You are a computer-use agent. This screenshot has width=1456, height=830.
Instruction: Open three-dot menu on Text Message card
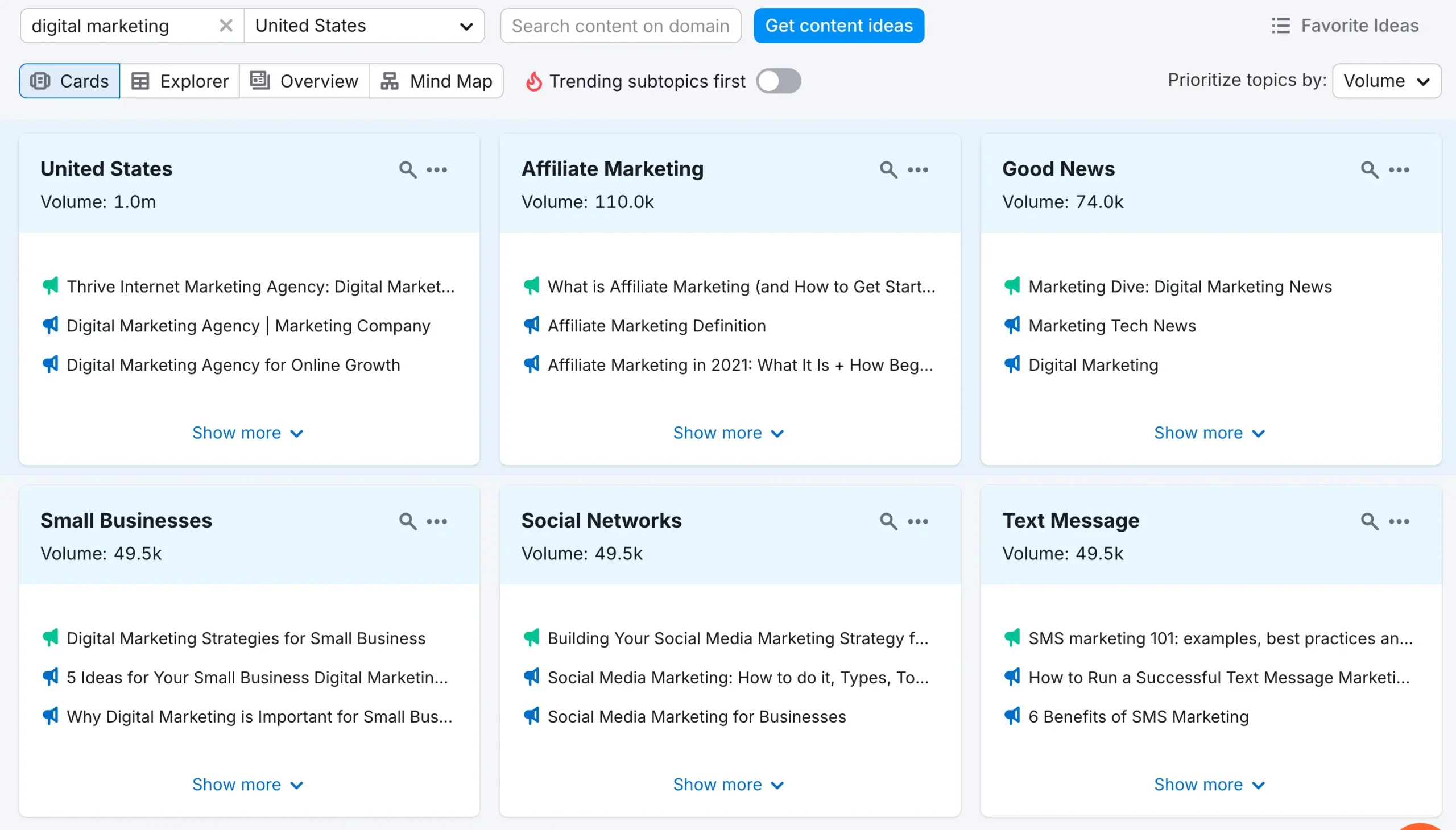coord(1399,521)
